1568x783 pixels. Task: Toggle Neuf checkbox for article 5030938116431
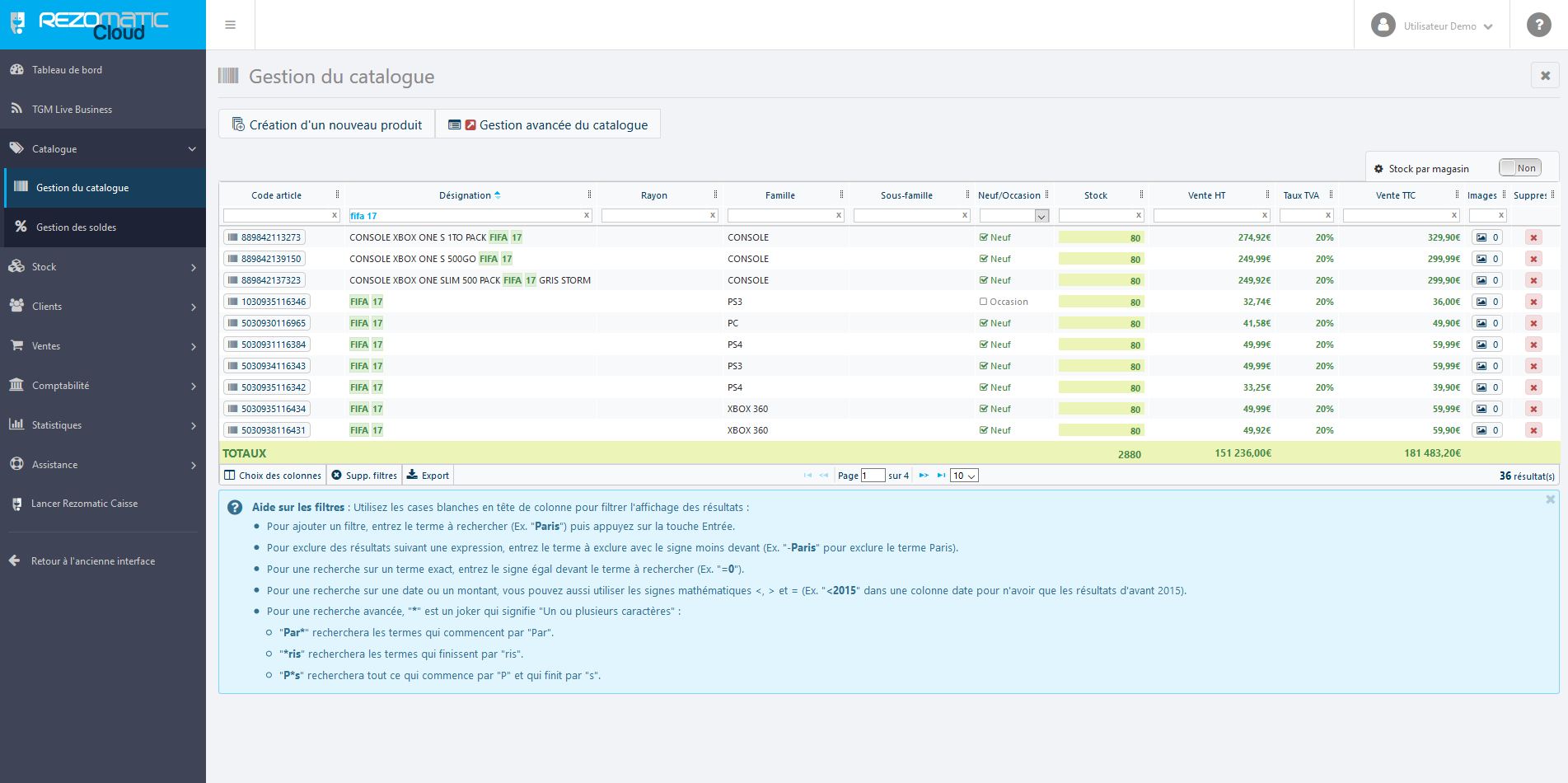click(983, 430)
